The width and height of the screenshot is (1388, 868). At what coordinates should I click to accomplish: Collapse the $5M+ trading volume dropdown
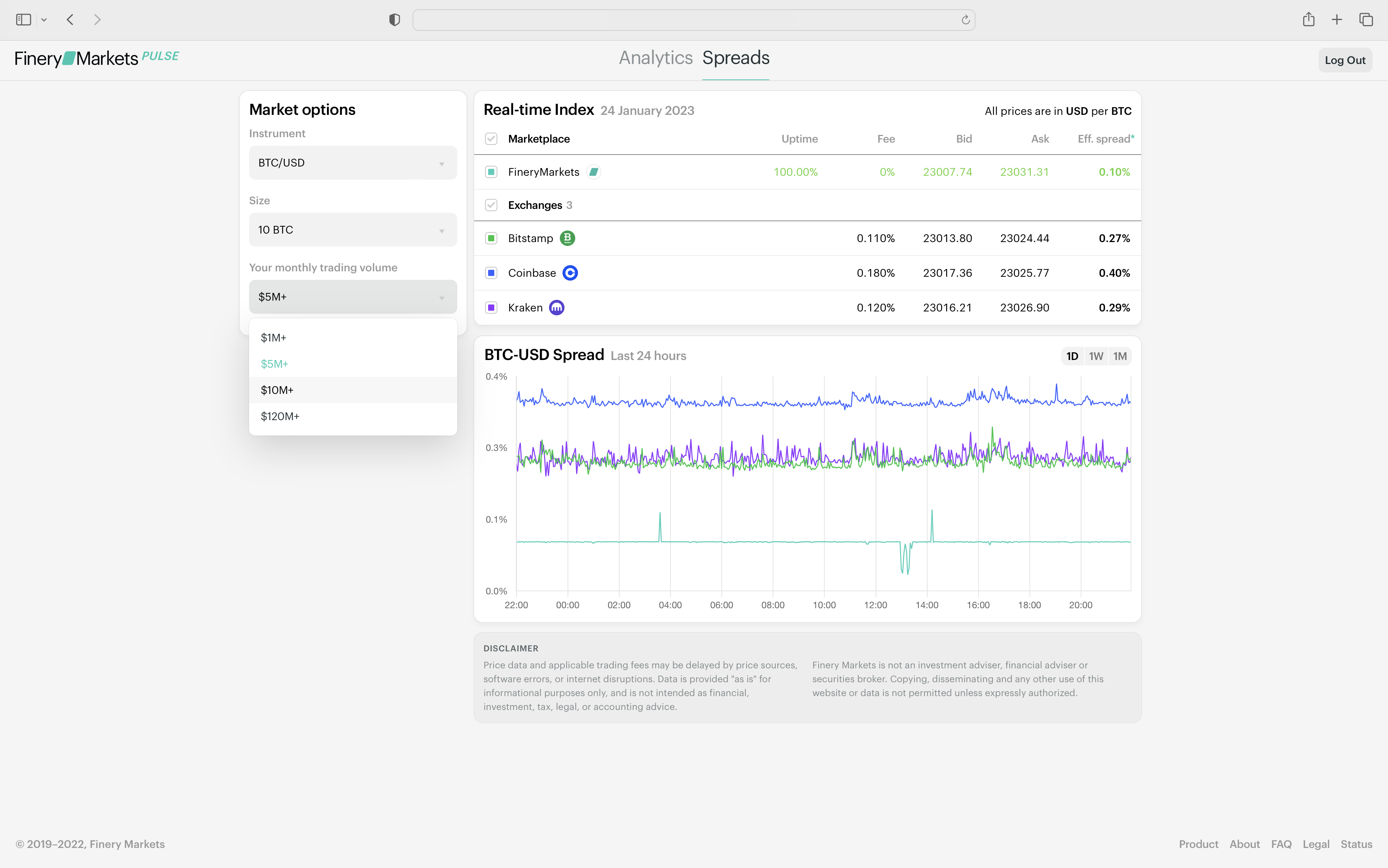tap(353, 297)
